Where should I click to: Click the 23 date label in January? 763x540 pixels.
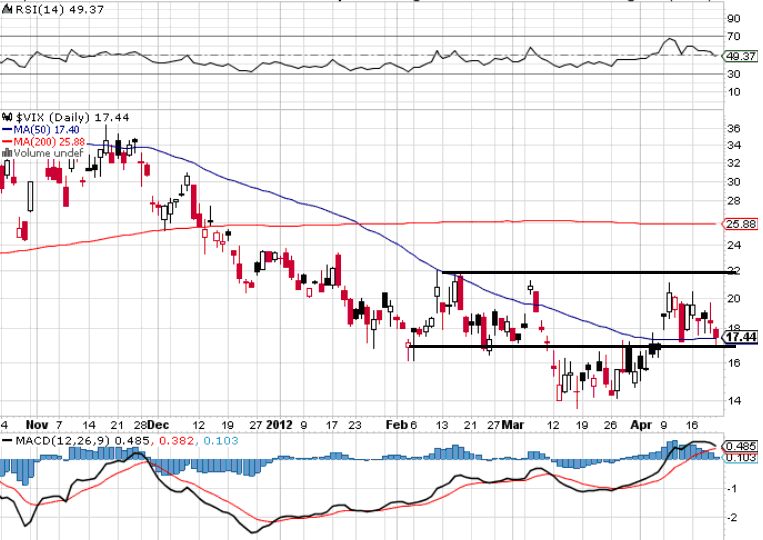click(355, 425)
